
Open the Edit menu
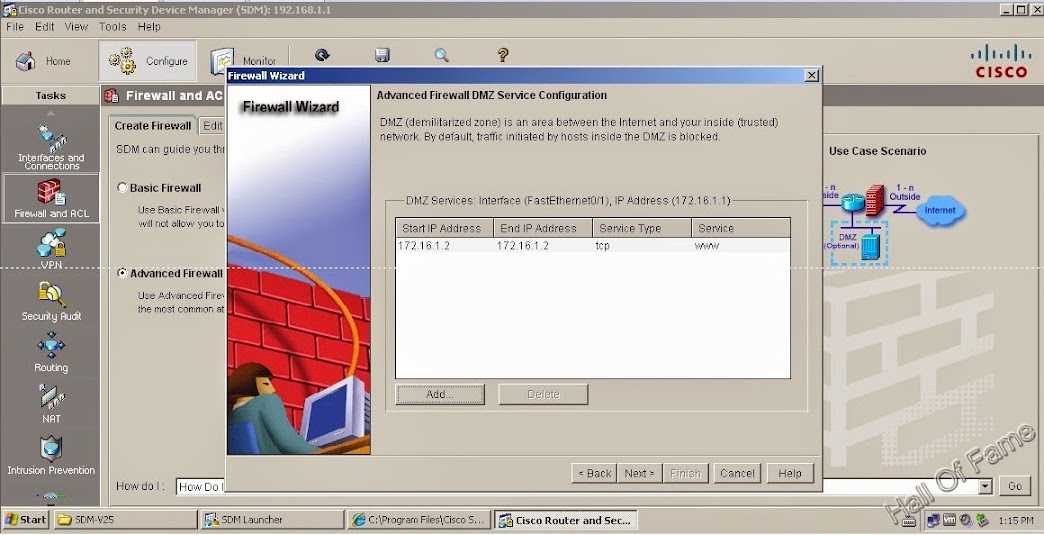click(45, 27)
